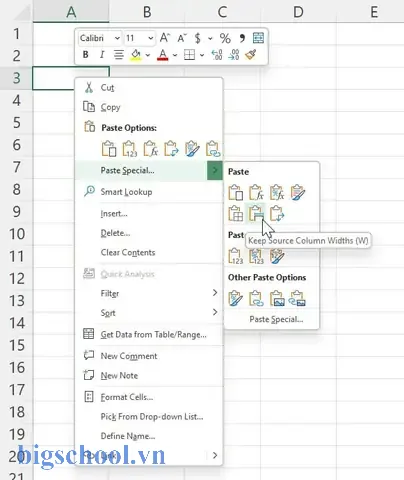The height and width of the screenshot is (480, 404).
Task: Select Keep Source Column Widths paste icon
Action: tap(256, 213)
